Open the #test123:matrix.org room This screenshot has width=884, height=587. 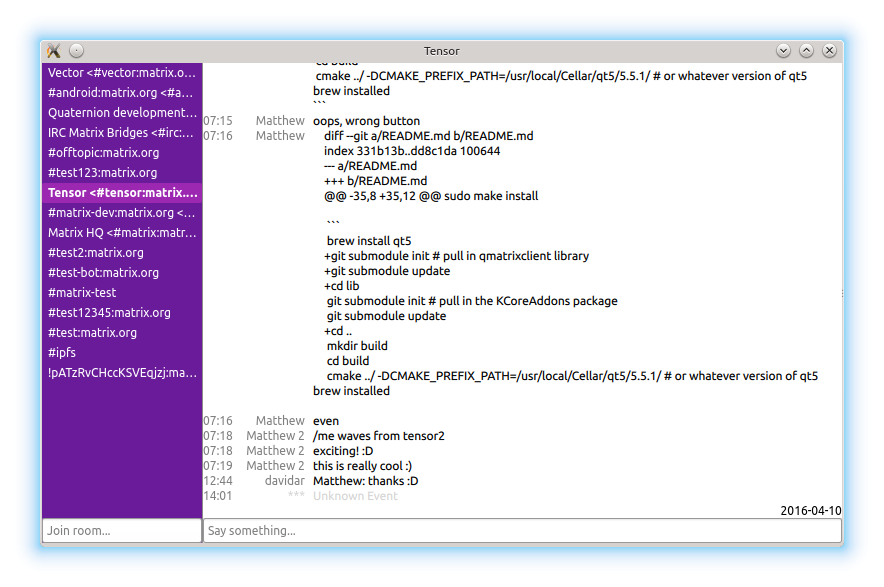(121, 172)
